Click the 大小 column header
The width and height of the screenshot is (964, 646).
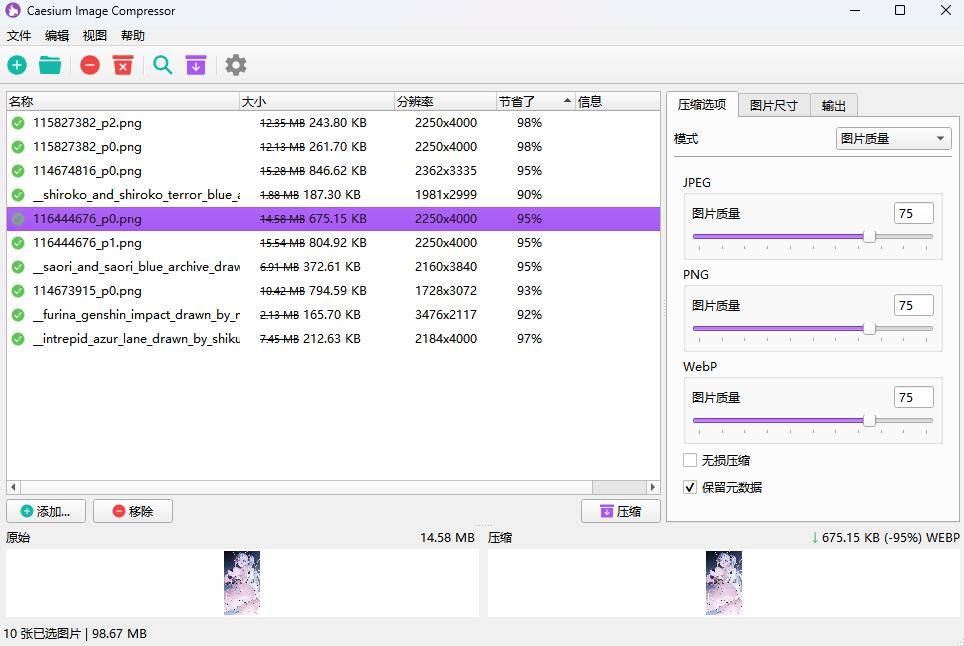pyautogui.click(x=317, y=101)
